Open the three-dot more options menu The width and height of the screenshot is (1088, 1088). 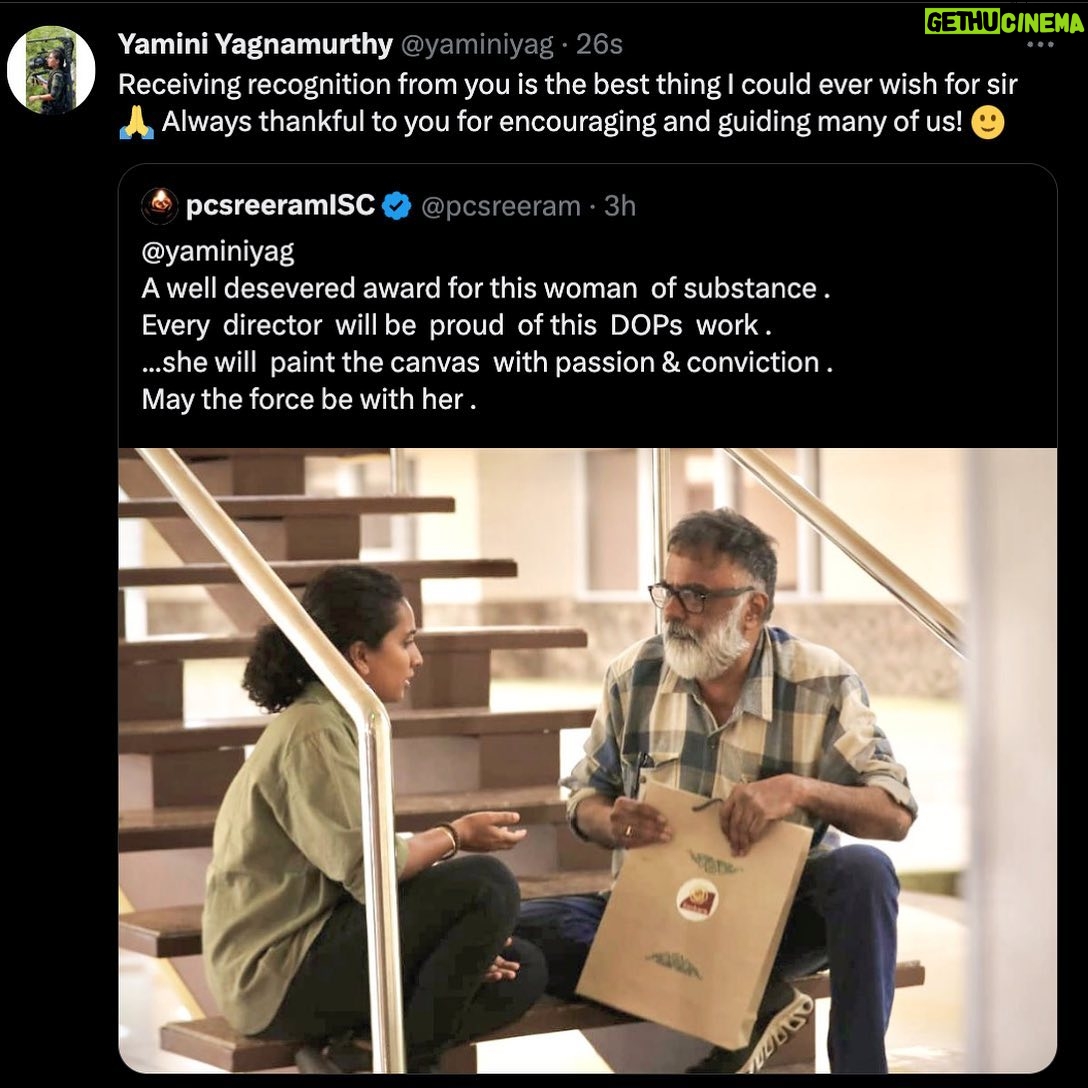click(x=1041, y=45)
